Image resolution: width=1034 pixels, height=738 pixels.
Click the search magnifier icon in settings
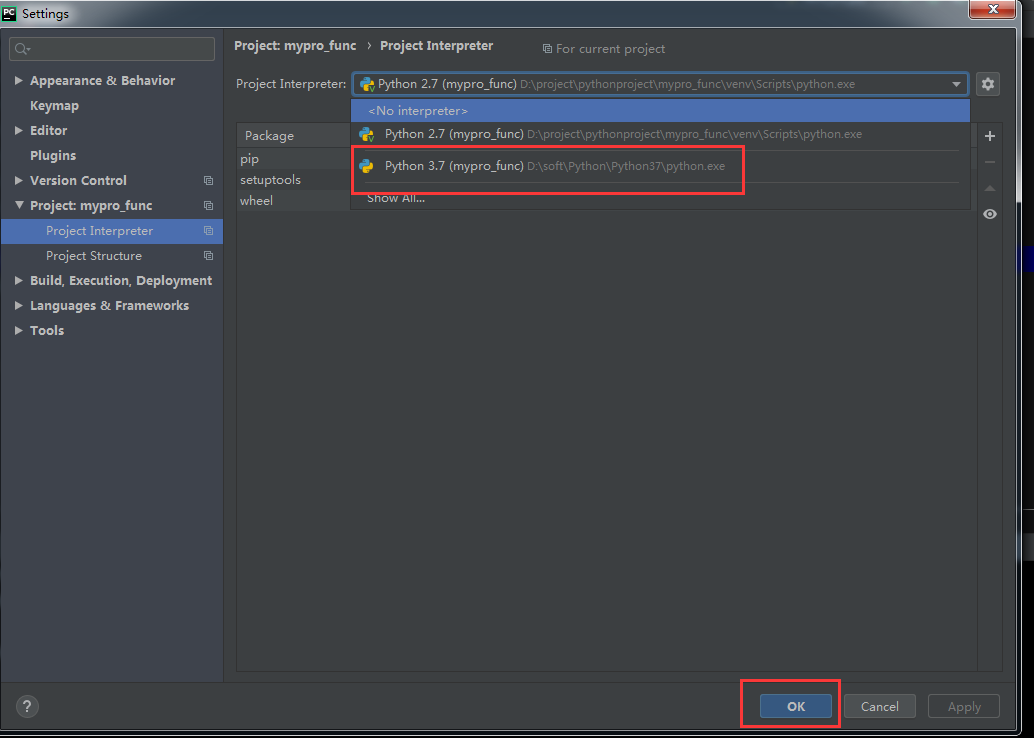(x=22, y=49)
